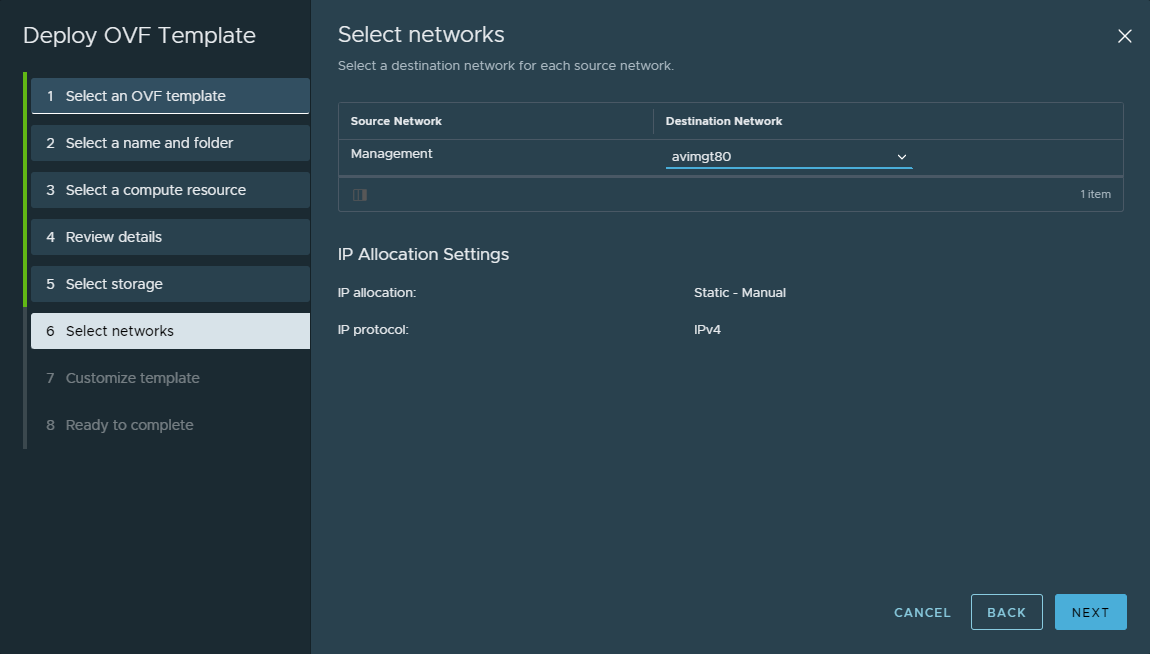Click the Deploy OVF Template title
This screenshot has width=1150, height=654.
(139, 36)
